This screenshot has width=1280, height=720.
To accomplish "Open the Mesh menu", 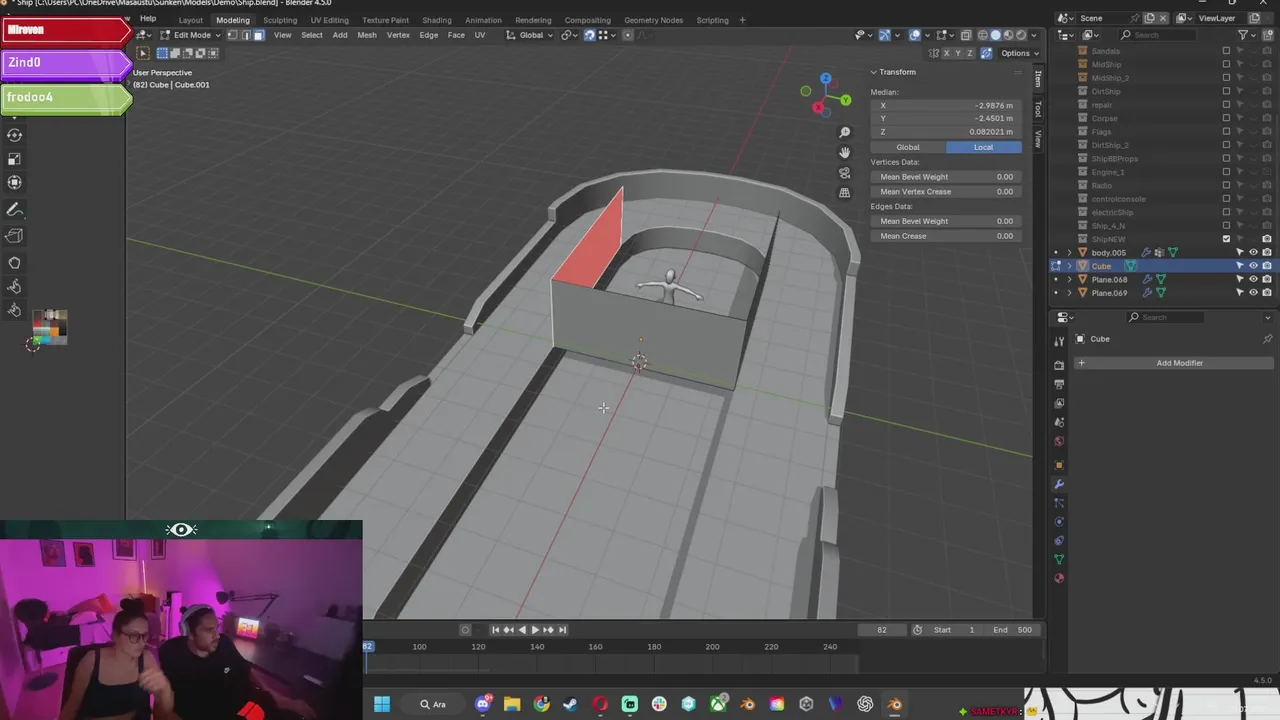I will 367,35.
